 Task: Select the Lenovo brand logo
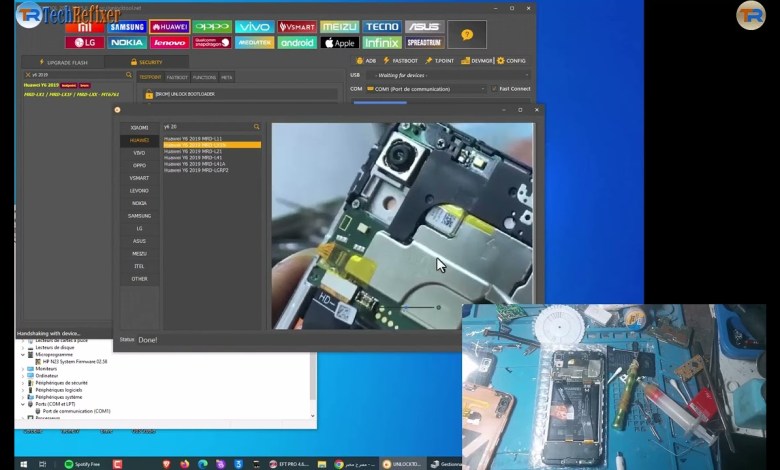[170, 43]
